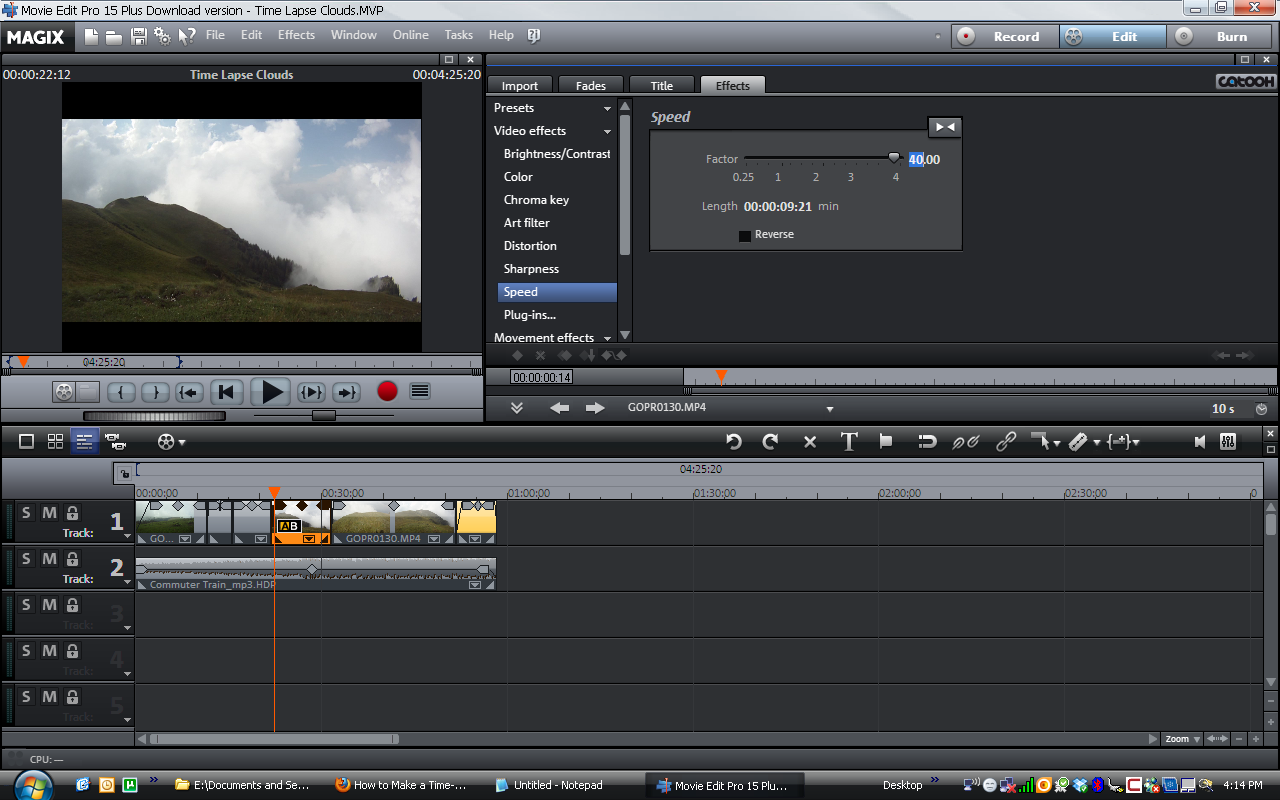Select the Sharpness effect
This screenshot has width=1280, height=800.
pos(531,268)
